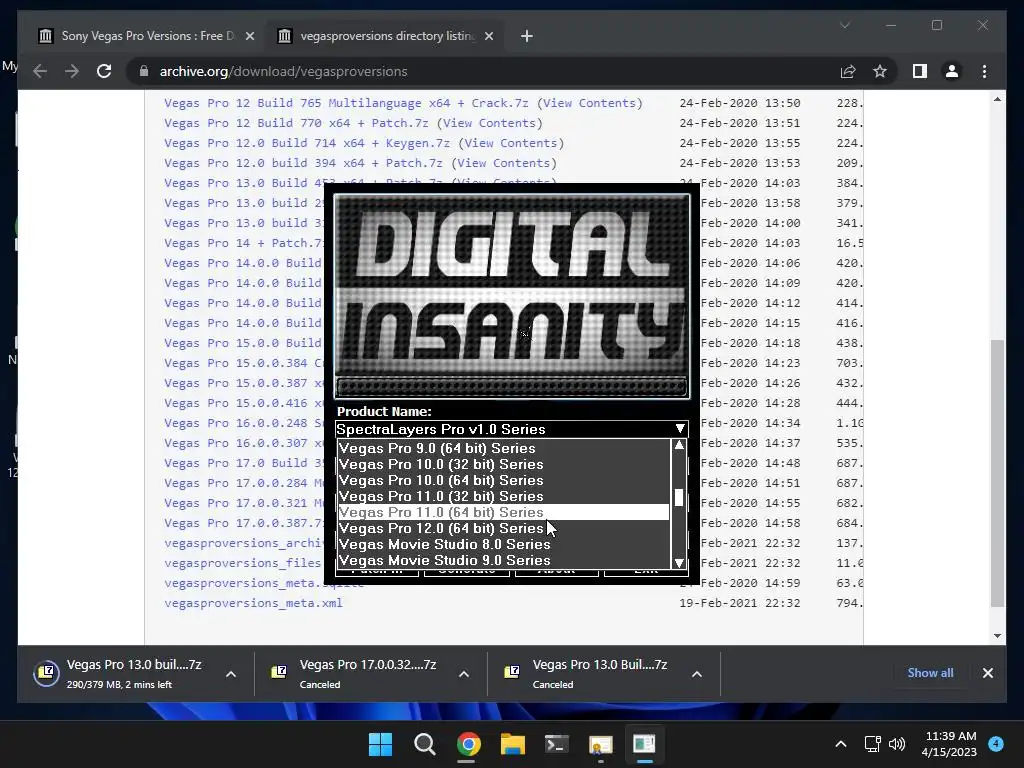
Task: Close the Sony Vegas Pro Versions tab
Action: tap(249, 36)
